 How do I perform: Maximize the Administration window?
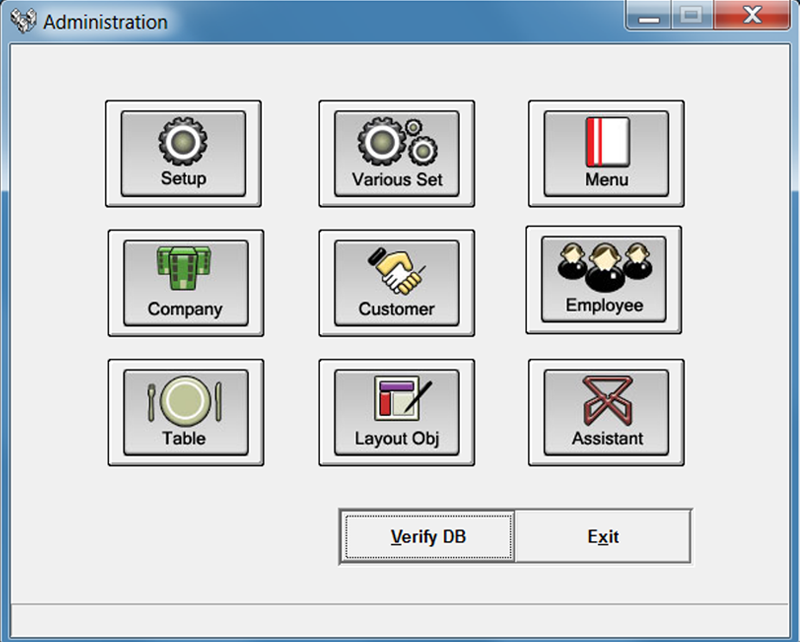(x=692, y=15)
